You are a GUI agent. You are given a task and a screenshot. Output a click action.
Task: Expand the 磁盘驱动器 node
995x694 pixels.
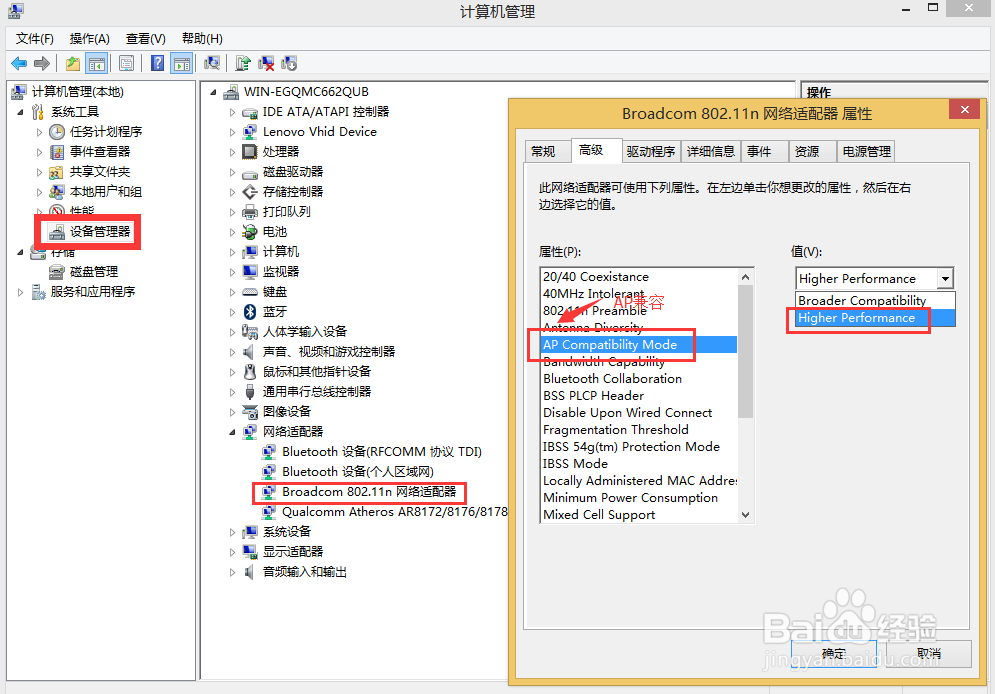(232, 172)
